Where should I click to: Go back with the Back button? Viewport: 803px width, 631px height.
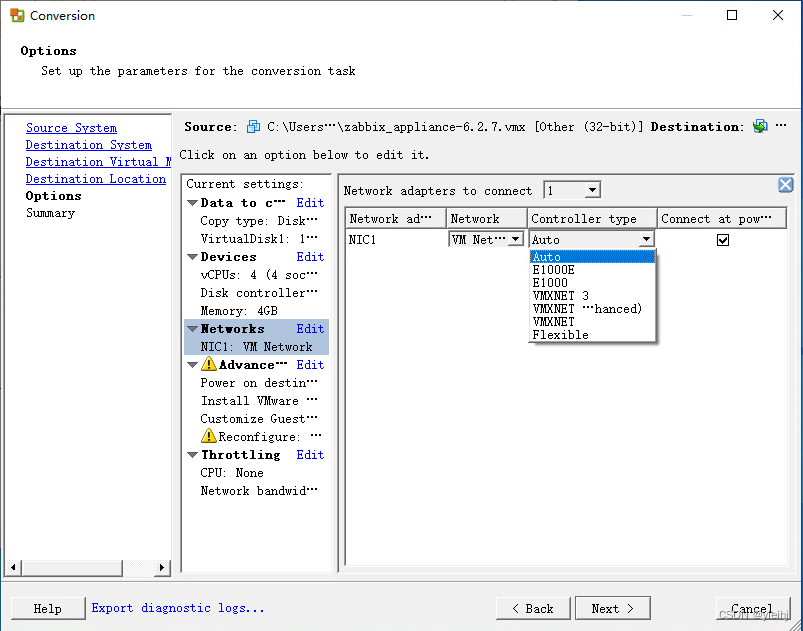tap(533, 608)
